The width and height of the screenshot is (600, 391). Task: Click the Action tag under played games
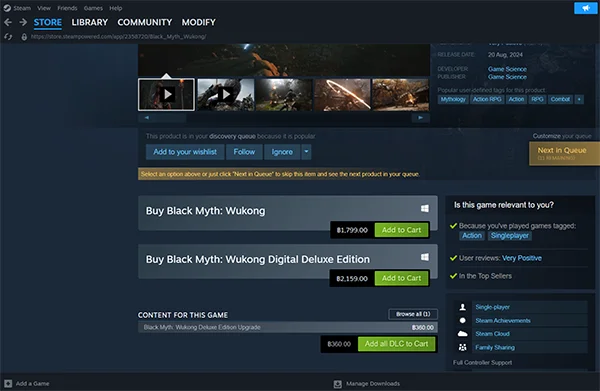472,236
